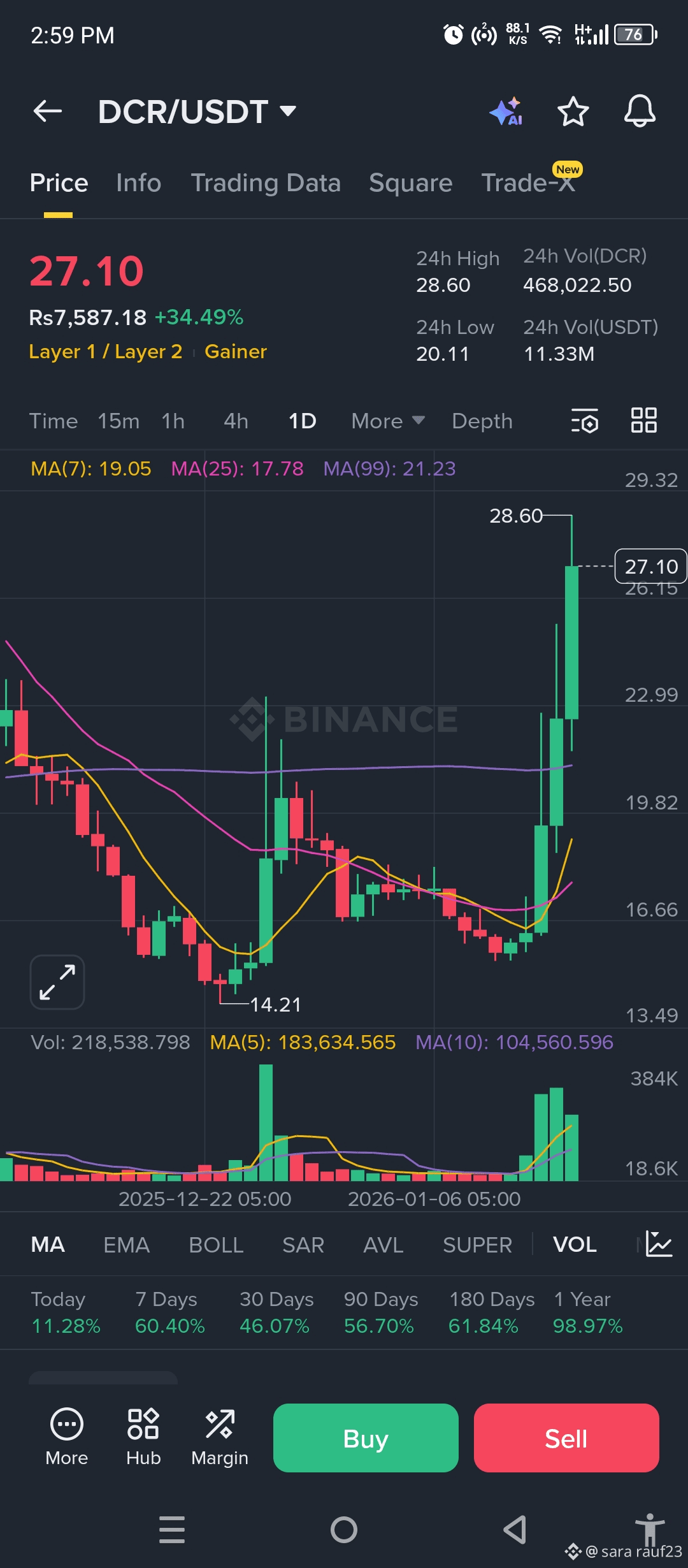Tap the big red 27.10 last price
The height and width of the screenshot is (1568, 688).
tap(87, 271)
